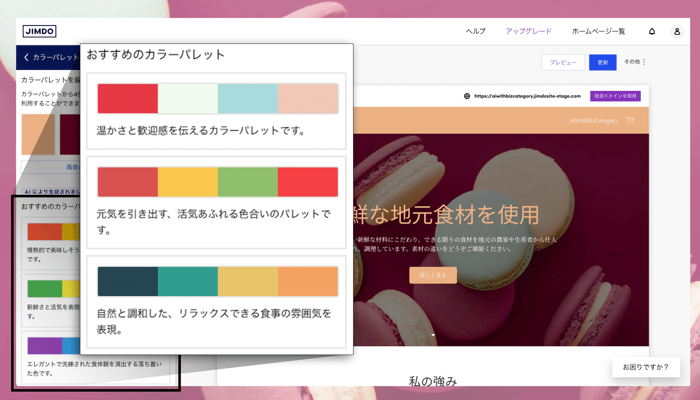Open the お困りですか? help widget
Image resolution: width=700 pixels, height=400 pixels.
click(646, 367)
